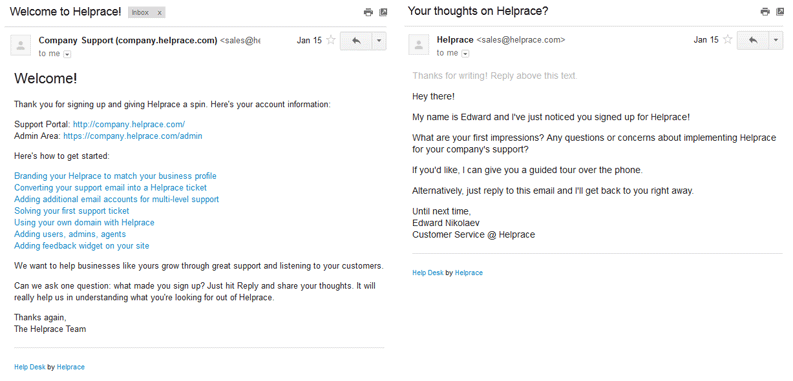Viewport: 793px width, 381px height.
Task: Open Adding additional email accounts link
Action: pyautogui.click(x=116, y=199)
